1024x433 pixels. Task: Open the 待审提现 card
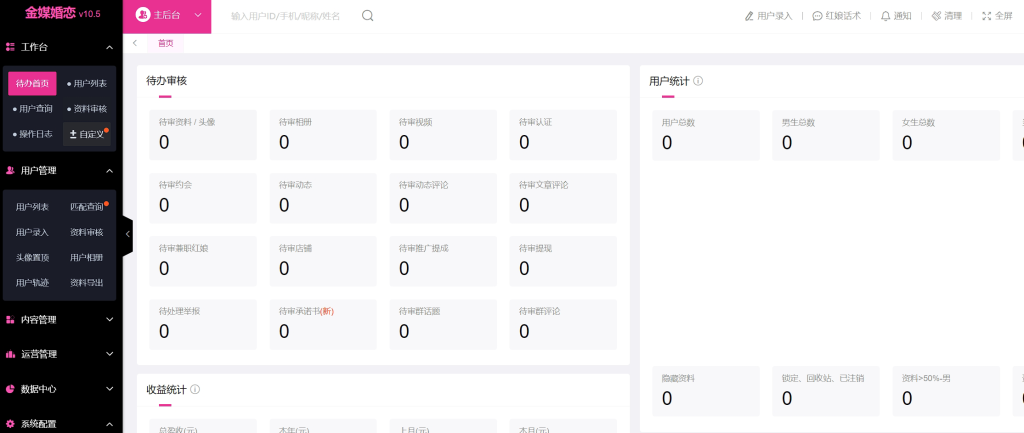click(x=564, y=261)
